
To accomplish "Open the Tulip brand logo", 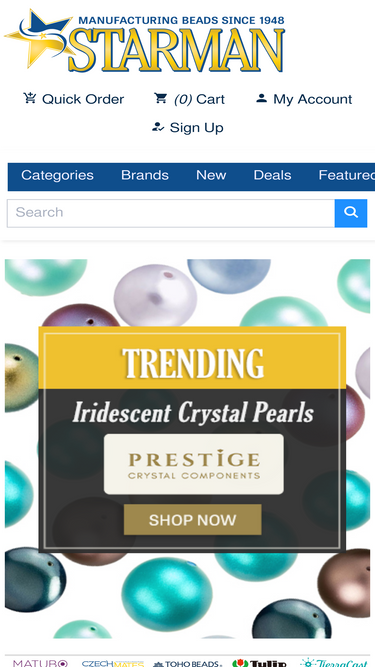I will (x=259, y=663).
